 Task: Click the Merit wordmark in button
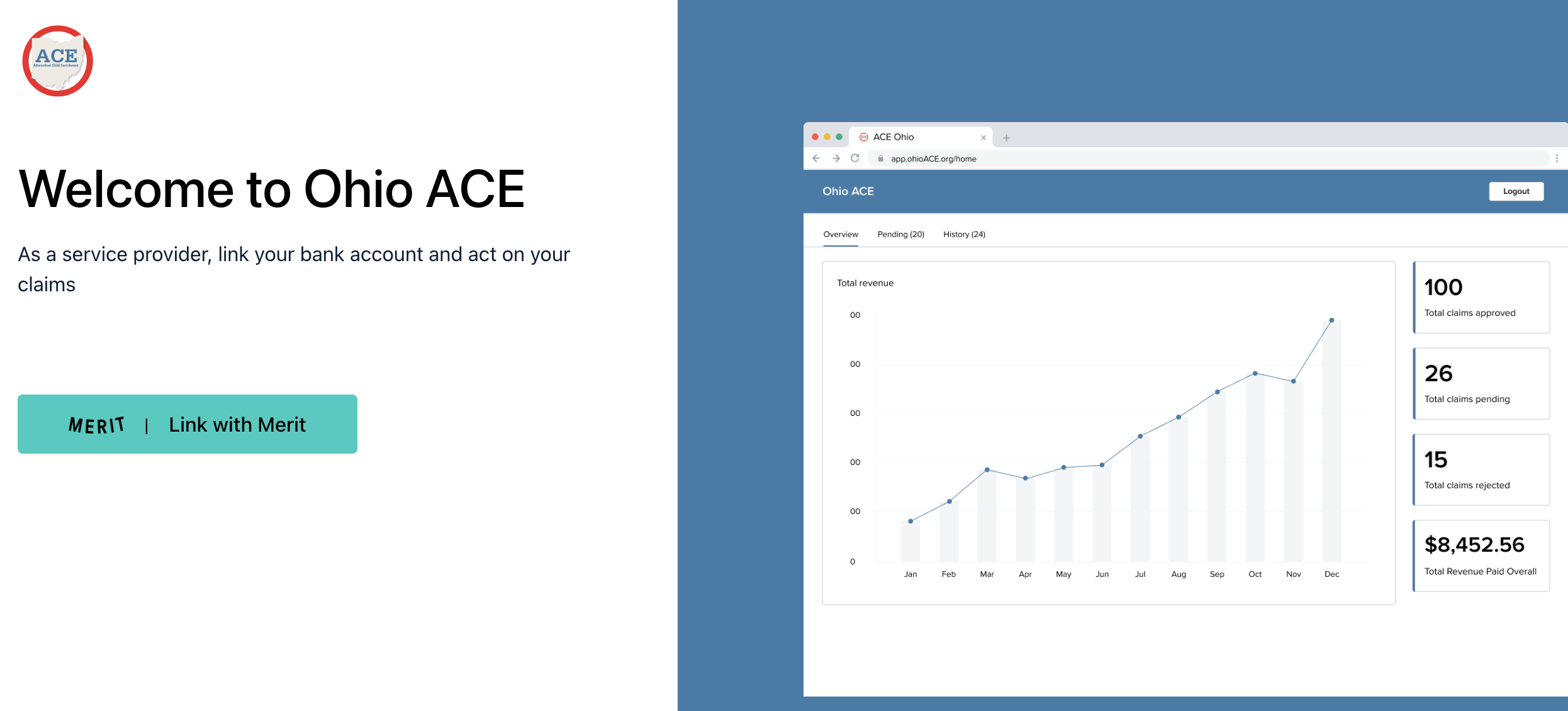(96, 425)
